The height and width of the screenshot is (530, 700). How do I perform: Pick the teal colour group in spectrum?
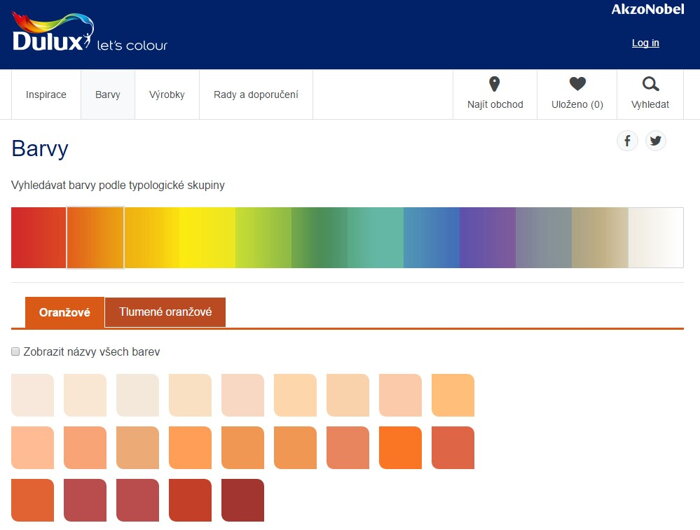(x=375, y=238)
